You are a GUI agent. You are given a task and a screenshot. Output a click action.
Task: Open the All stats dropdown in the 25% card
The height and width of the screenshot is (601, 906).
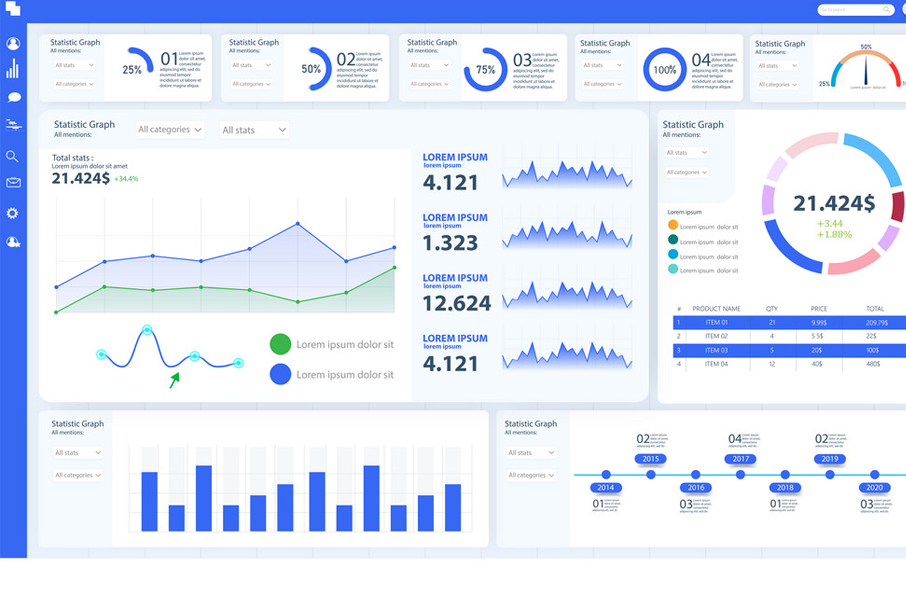[x=74, y=65]
